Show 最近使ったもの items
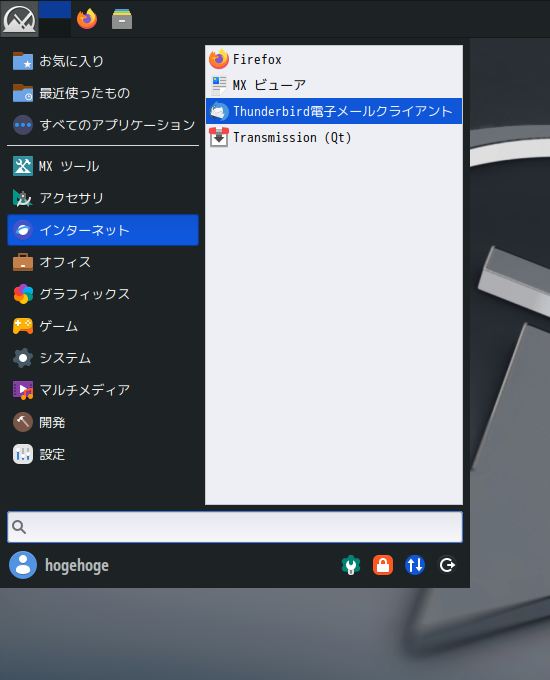This screenshot has height=680, width=550. pos(103,93)
